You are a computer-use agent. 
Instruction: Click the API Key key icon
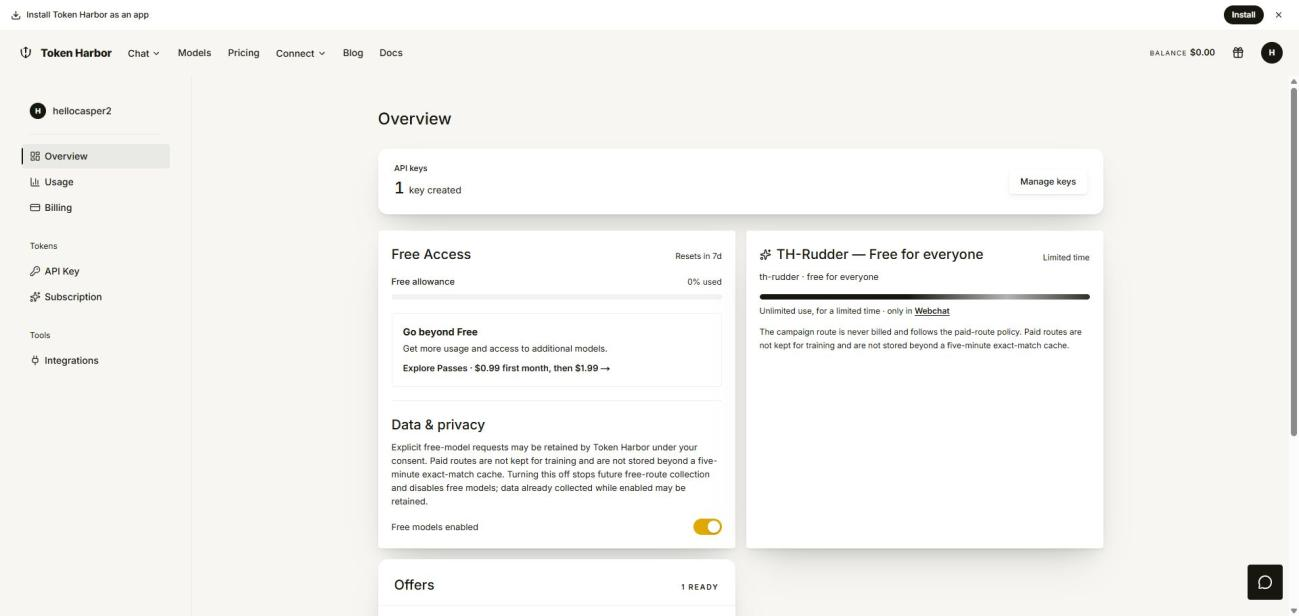pos(35,271)
